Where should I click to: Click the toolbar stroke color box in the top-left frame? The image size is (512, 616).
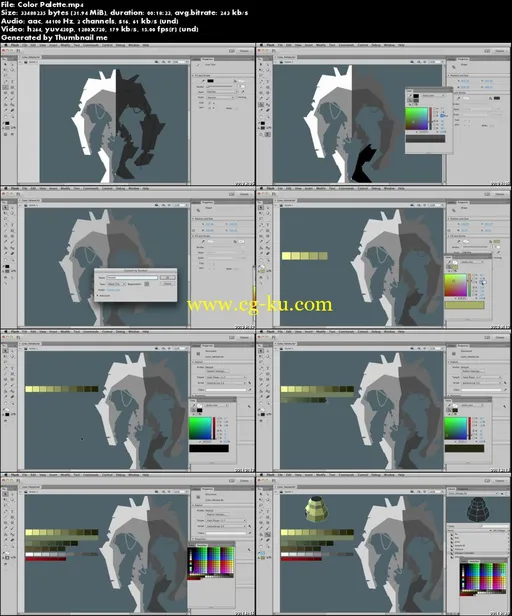click(x=7, y=123)
